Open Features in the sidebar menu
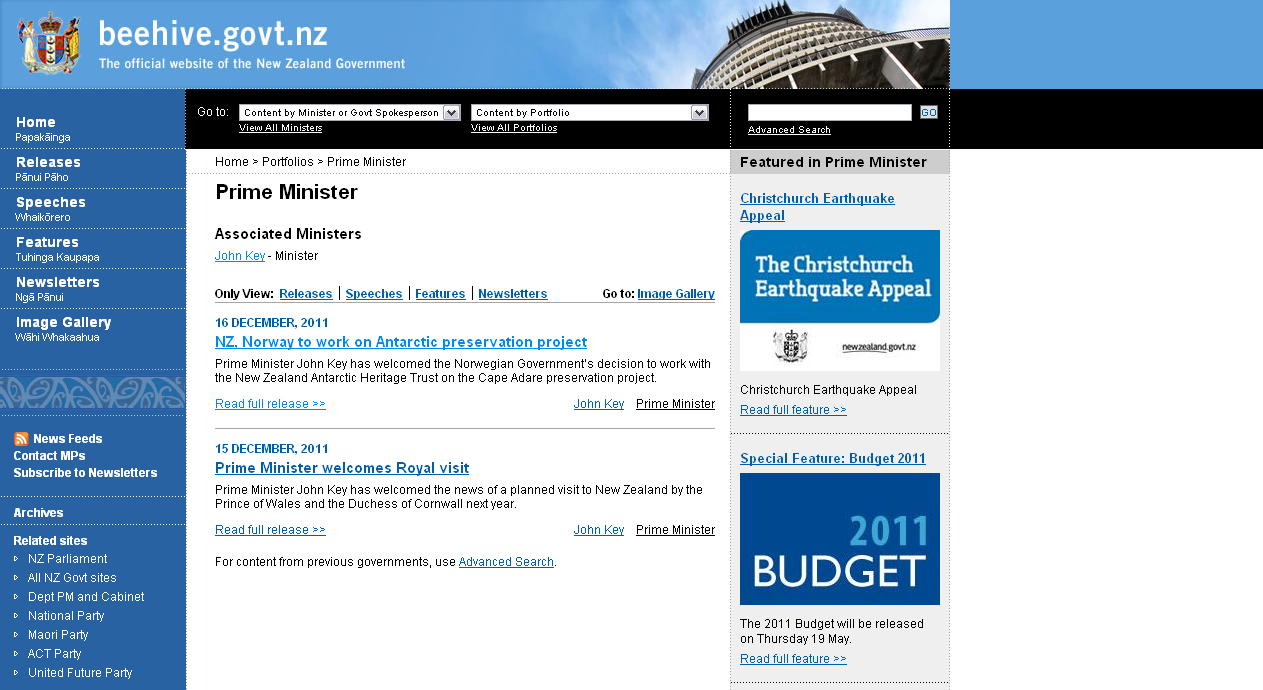Screen dimensions: 1263x690 pos(47,242)
